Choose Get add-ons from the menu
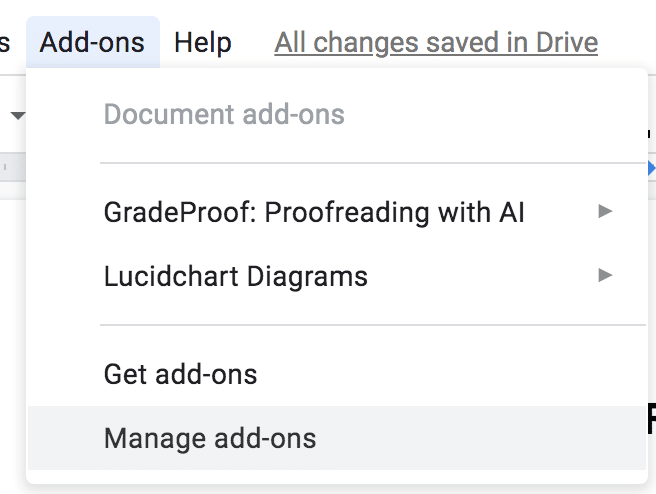656x494 pixels. [181, 374]
